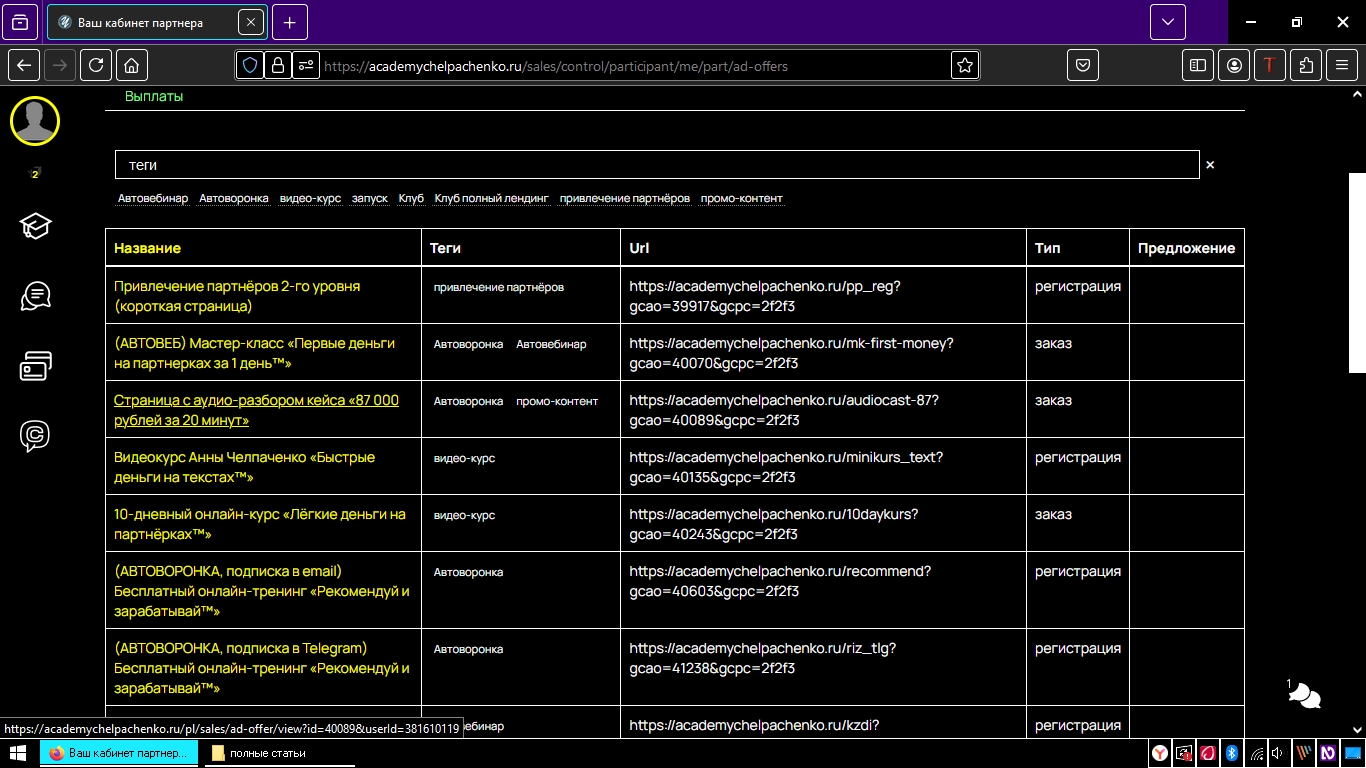
Task: Reload the page with the refresh icon
Action: tap(95, 65)
